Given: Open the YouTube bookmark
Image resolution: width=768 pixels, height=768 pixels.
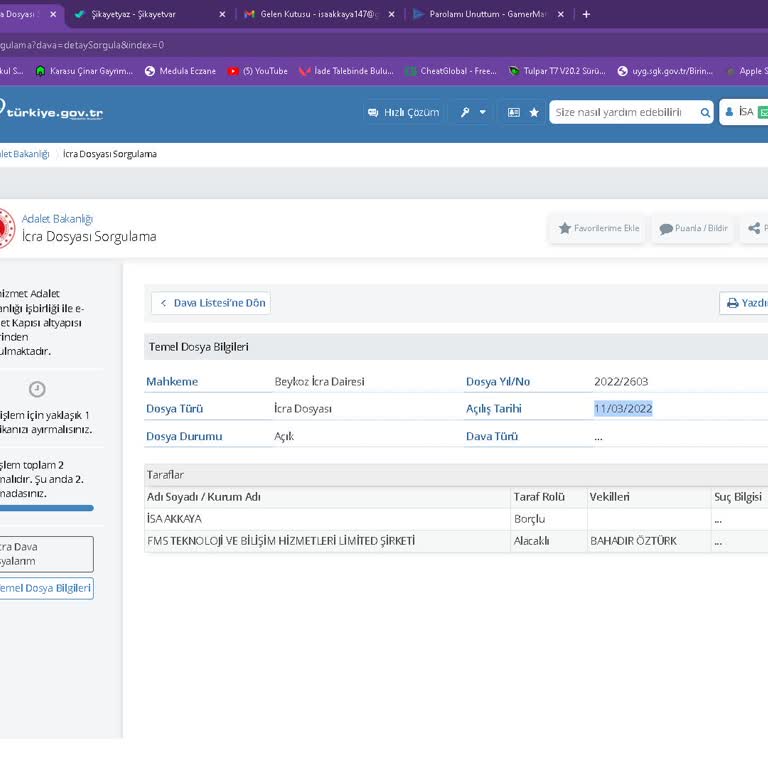Looking at the screenshot, I should pos(258,71).
